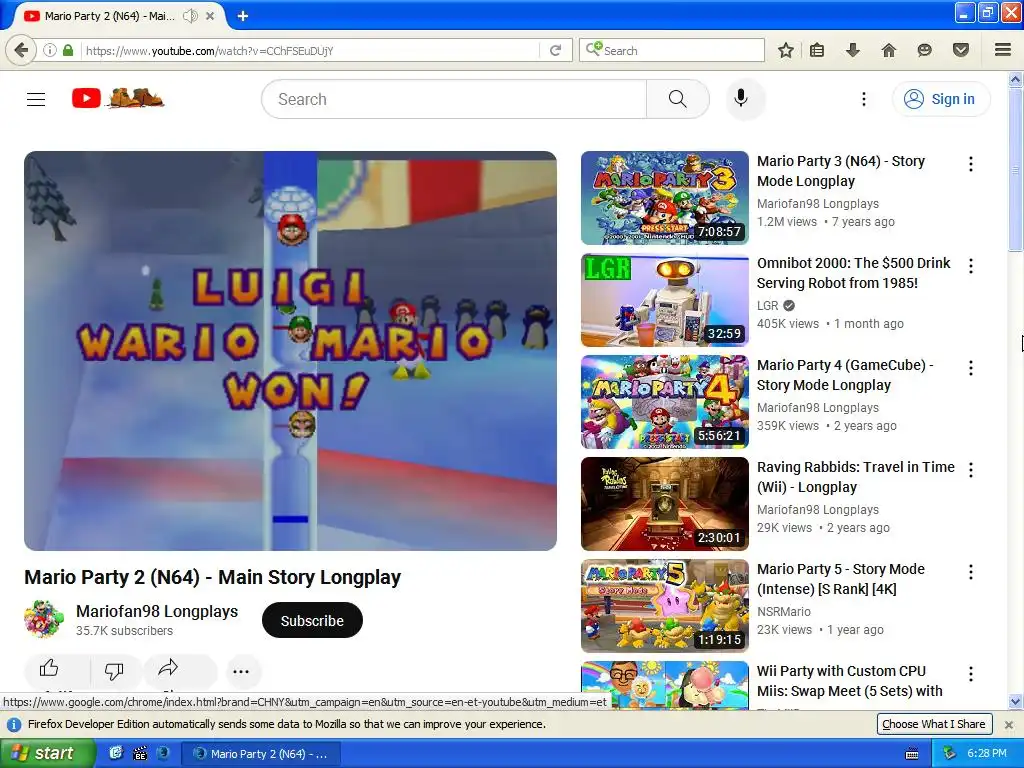Show bookmarks list icon in toolbar
This screenshot has width=1024, height=768.
(x=817, y=50)
